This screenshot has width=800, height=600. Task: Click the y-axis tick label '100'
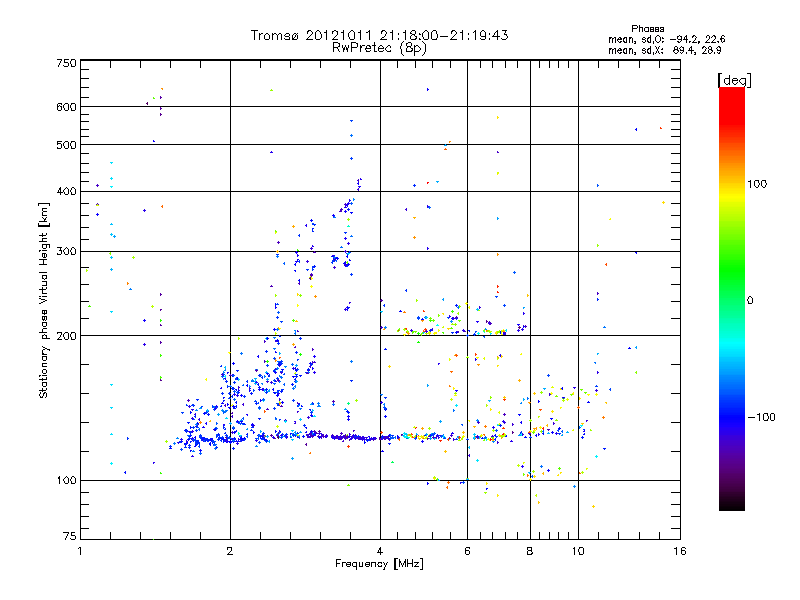click(x=66, y=481)
